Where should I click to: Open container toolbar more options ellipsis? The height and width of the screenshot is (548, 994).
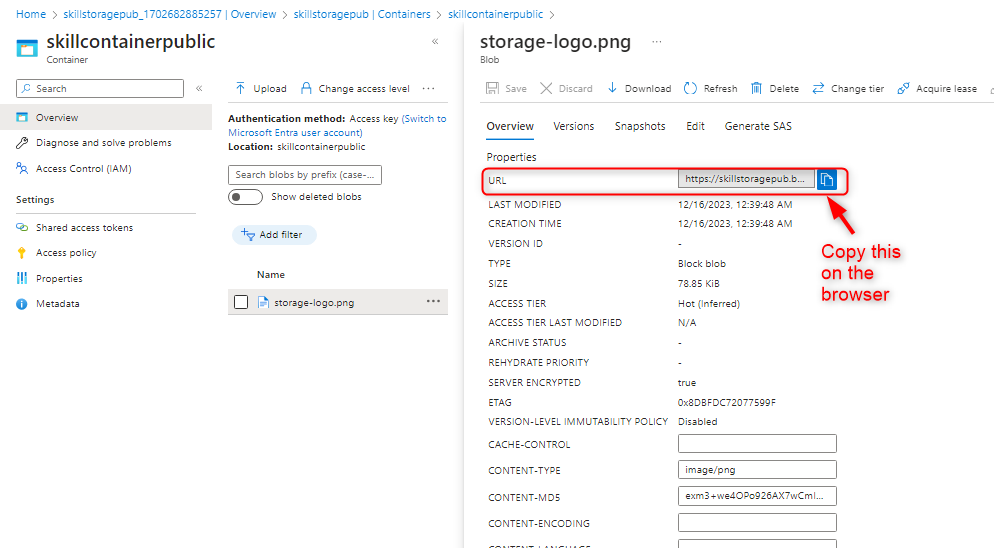point(429,88)
